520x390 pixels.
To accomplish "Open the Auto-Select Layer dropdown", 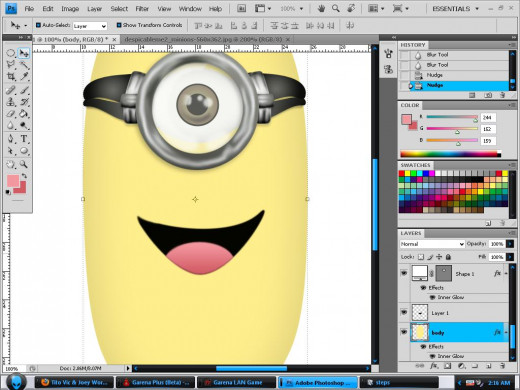I will click(90, 26).
